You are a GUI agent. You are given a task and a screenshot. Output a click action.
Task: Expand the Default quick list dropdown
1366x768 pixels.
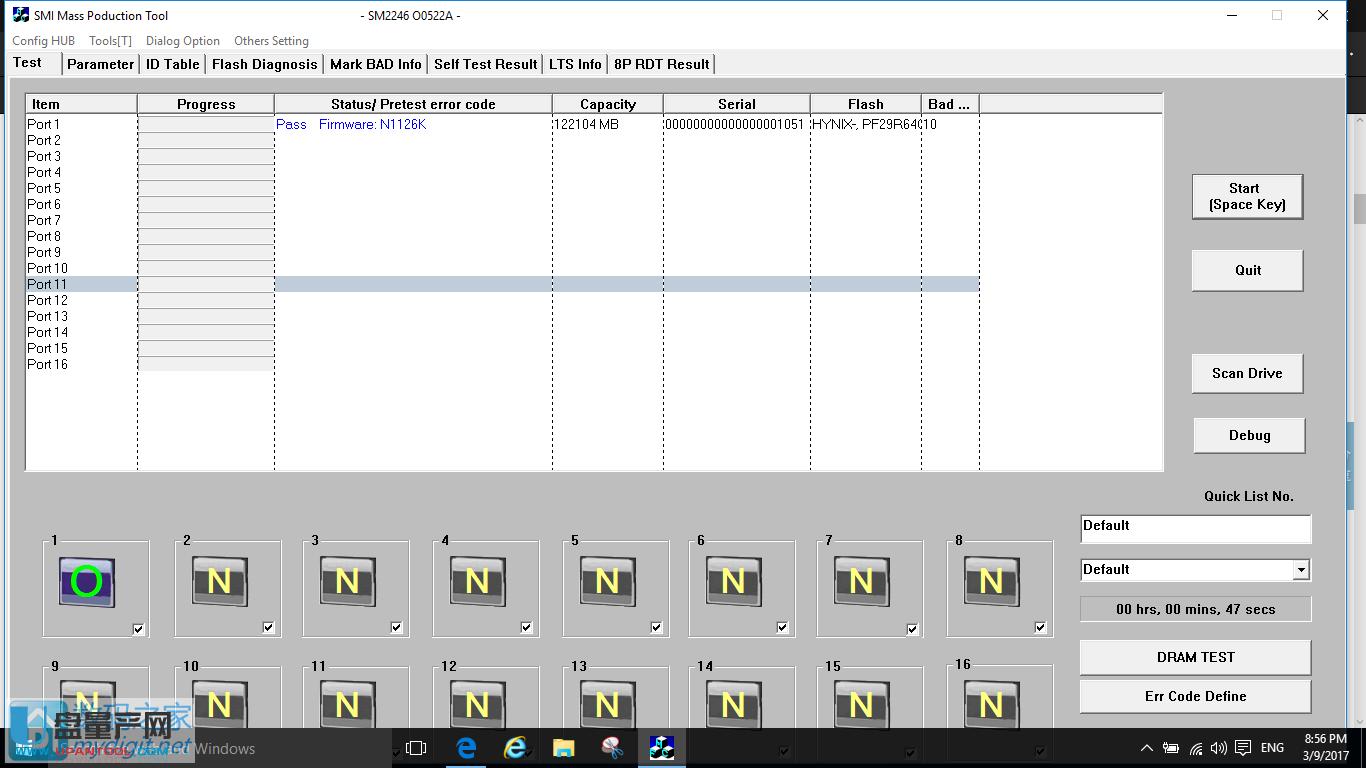[x=1300, y=570]
